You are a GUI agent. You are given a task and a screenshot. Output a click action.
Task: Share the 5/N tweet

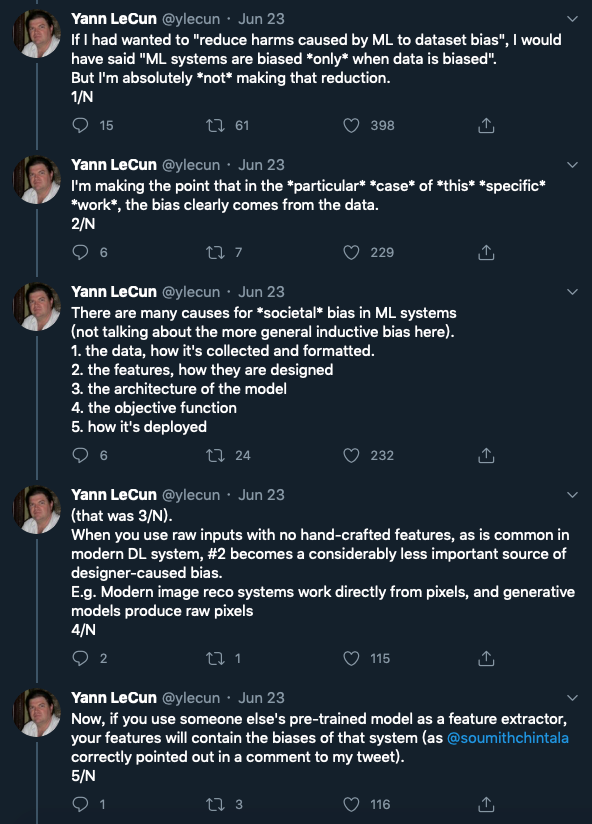tap(486, 804)
